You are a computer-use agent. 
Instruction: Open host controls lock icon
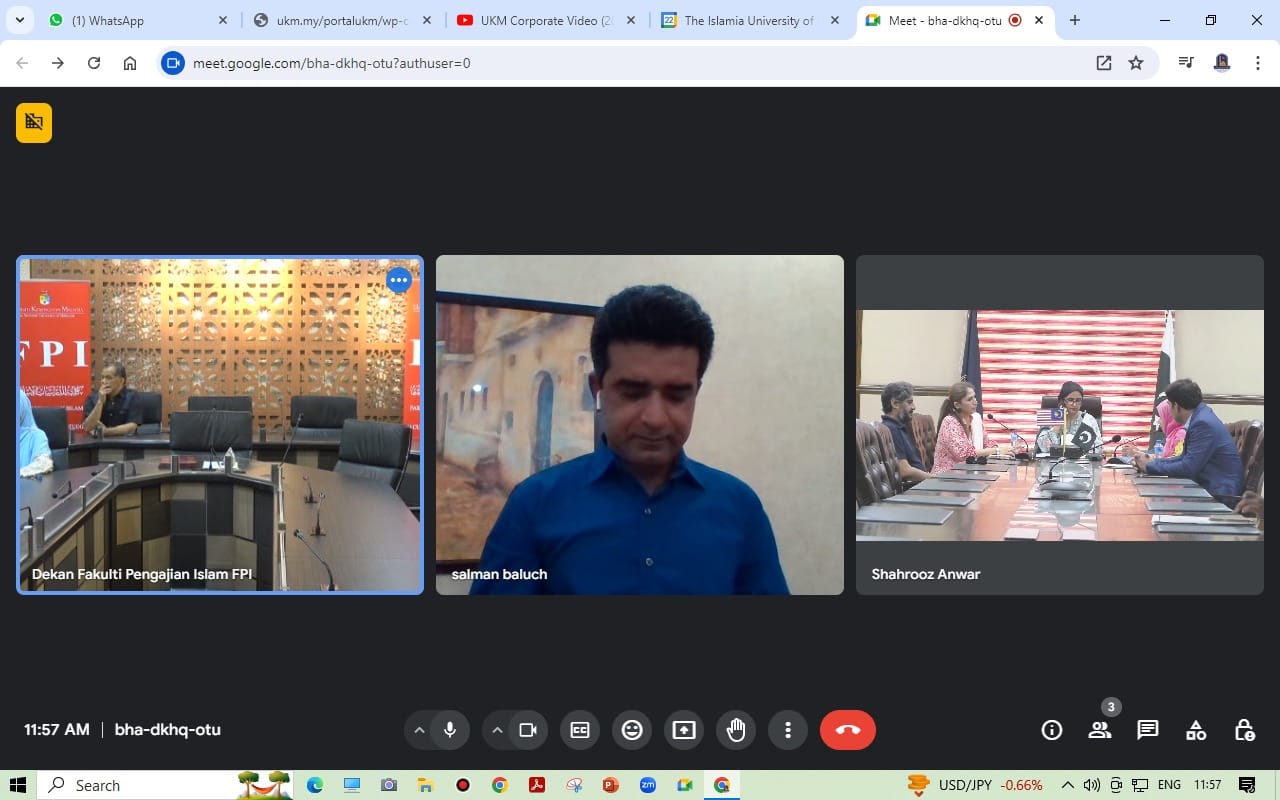(1244, 730)
